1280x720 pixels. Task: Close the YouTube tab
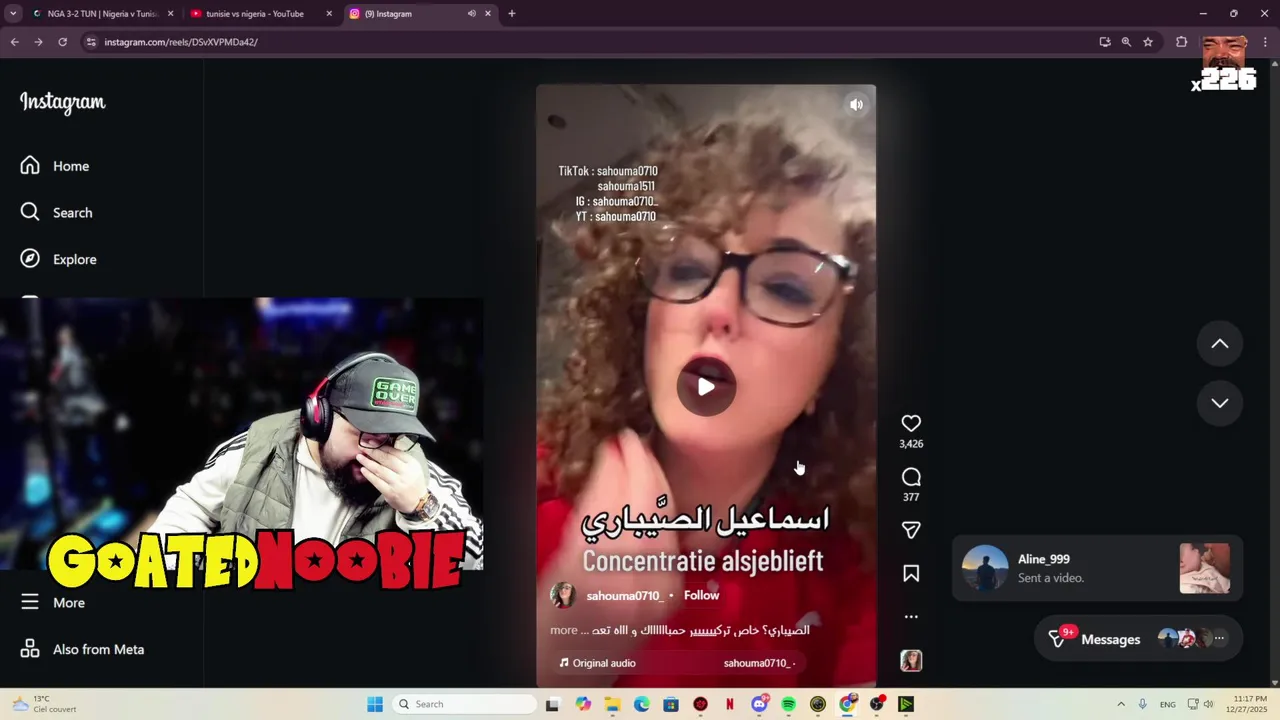click(329, 14)
